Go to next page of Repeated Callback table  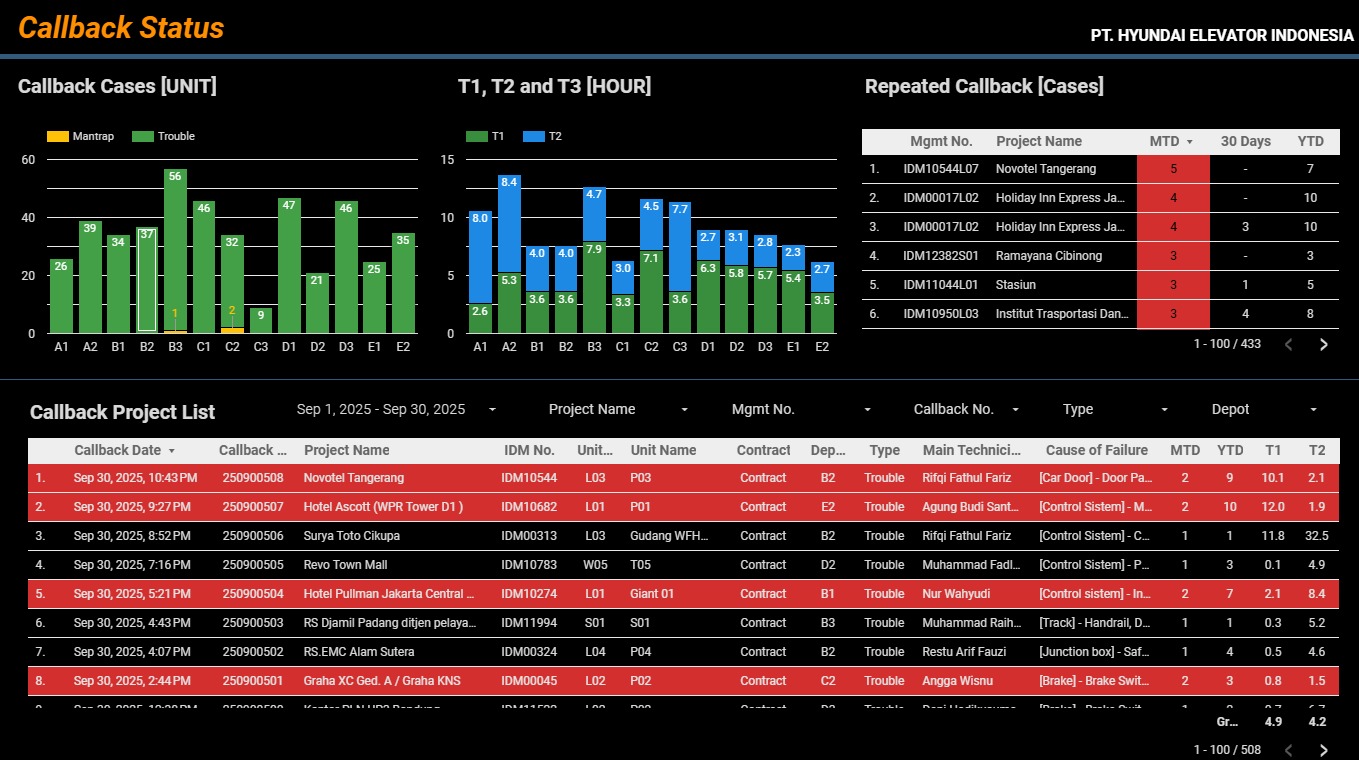click(1324, 345)
